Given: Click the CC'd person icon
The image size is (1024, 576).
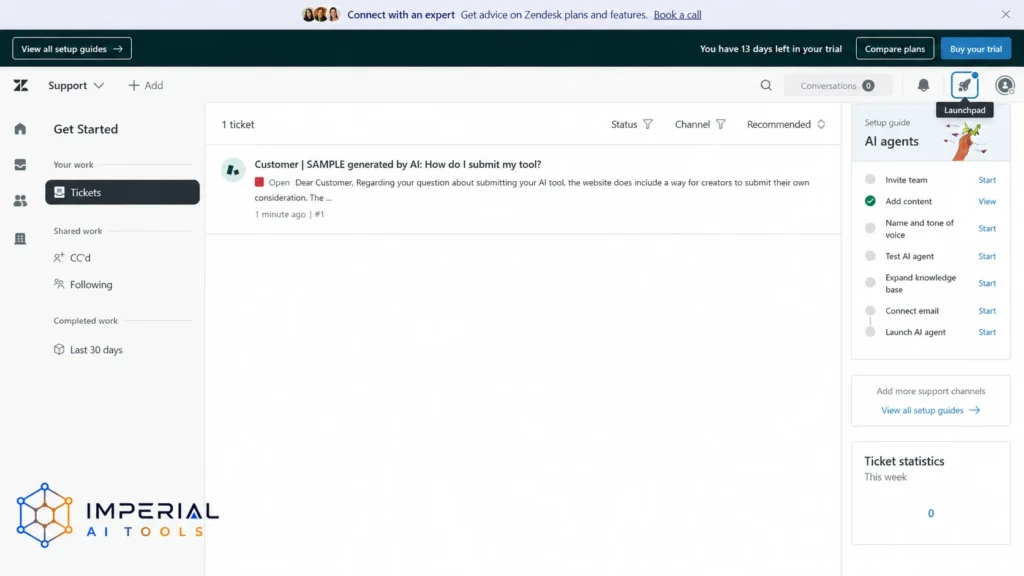Looking at the screenshot, I should coord(59,257).
